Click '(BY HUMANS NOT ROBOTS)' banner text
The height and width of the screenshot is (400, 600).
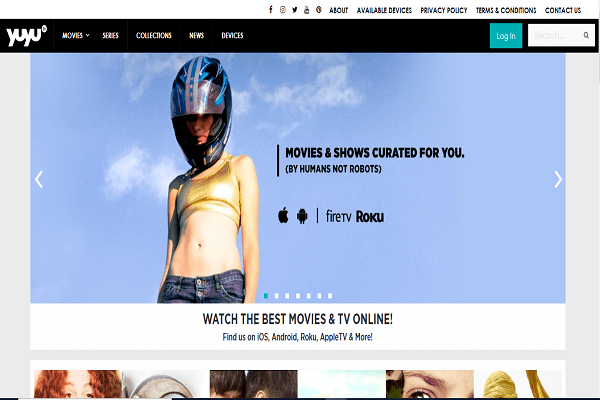[333, 169]
